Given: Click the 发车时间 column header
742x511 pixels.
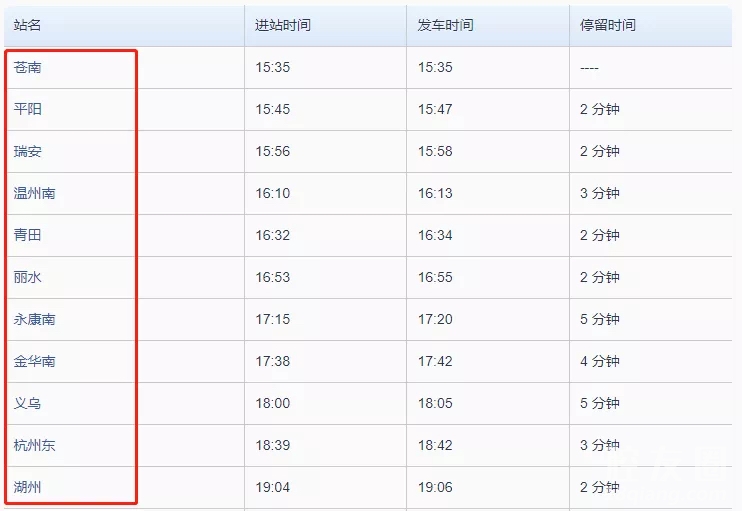Looking at the screenshot, I should coord(446,25).
